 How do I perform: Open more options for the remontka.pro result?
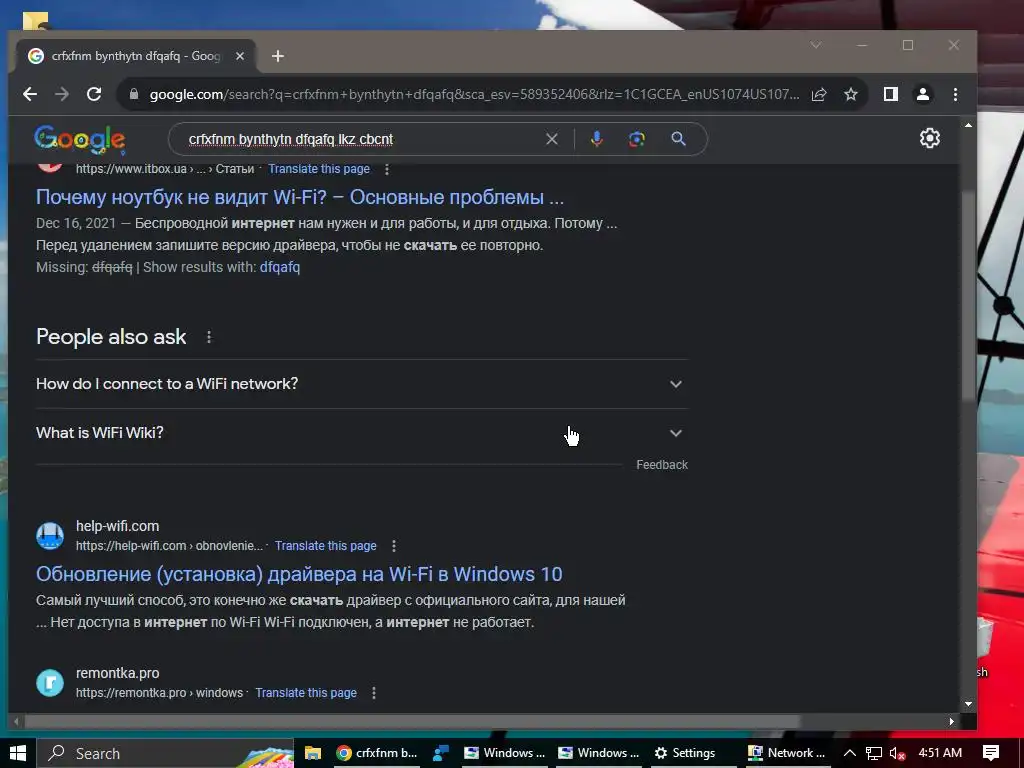[x=374, y=693]
